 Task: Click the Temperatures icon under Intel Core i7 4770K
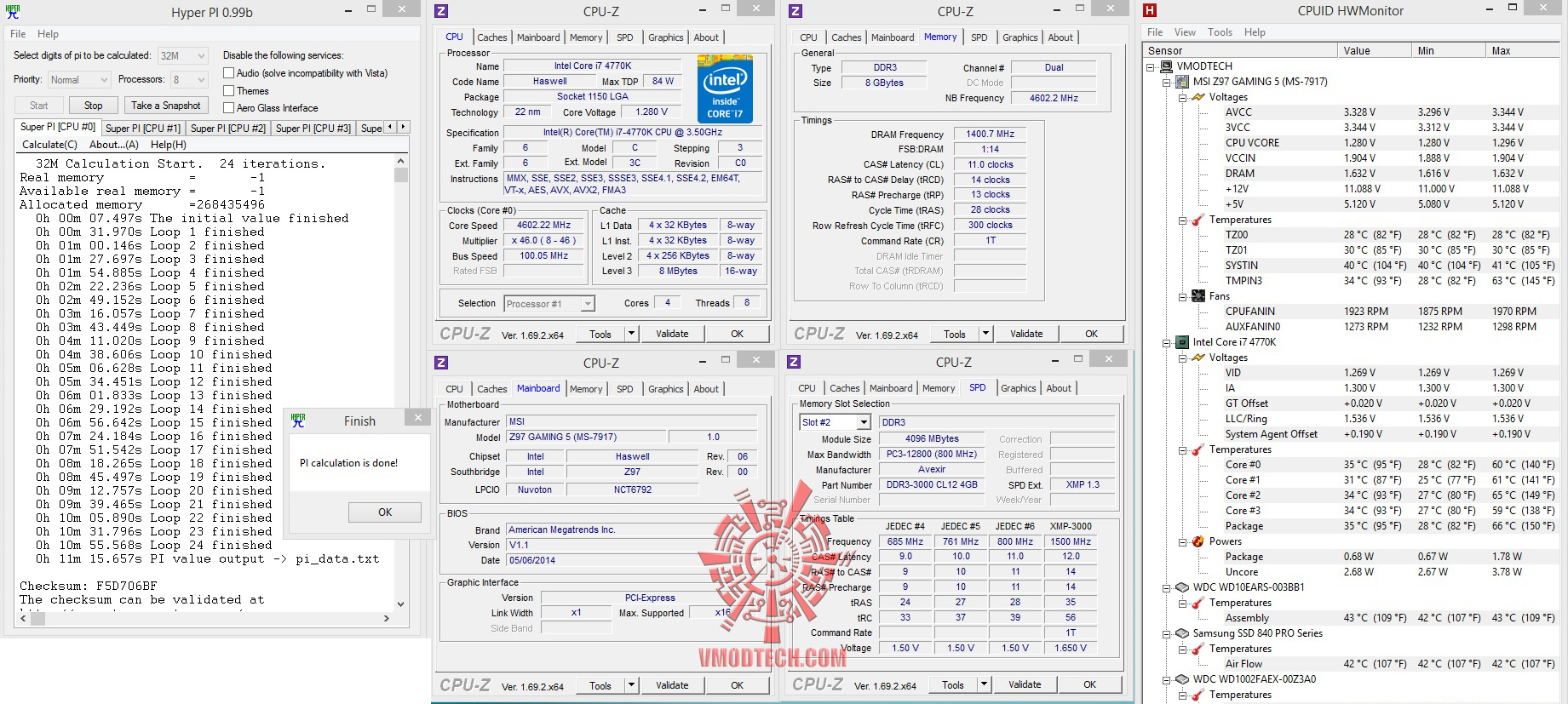click(x=1198, y=449)
